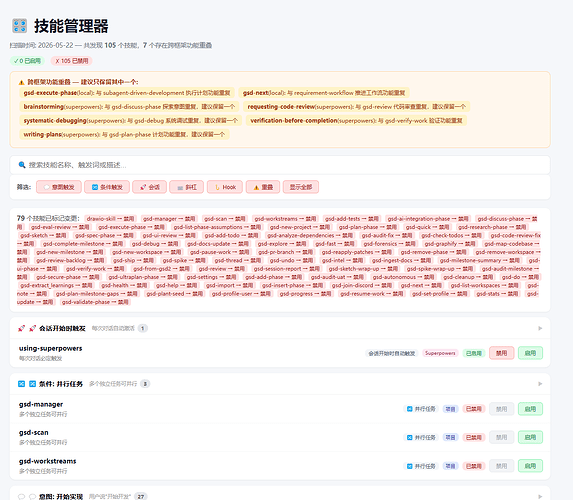Click the 并行任务 icon badge in the gsd-manager row
The height and width of the screenshot is (500, 573).
point(421,409)
